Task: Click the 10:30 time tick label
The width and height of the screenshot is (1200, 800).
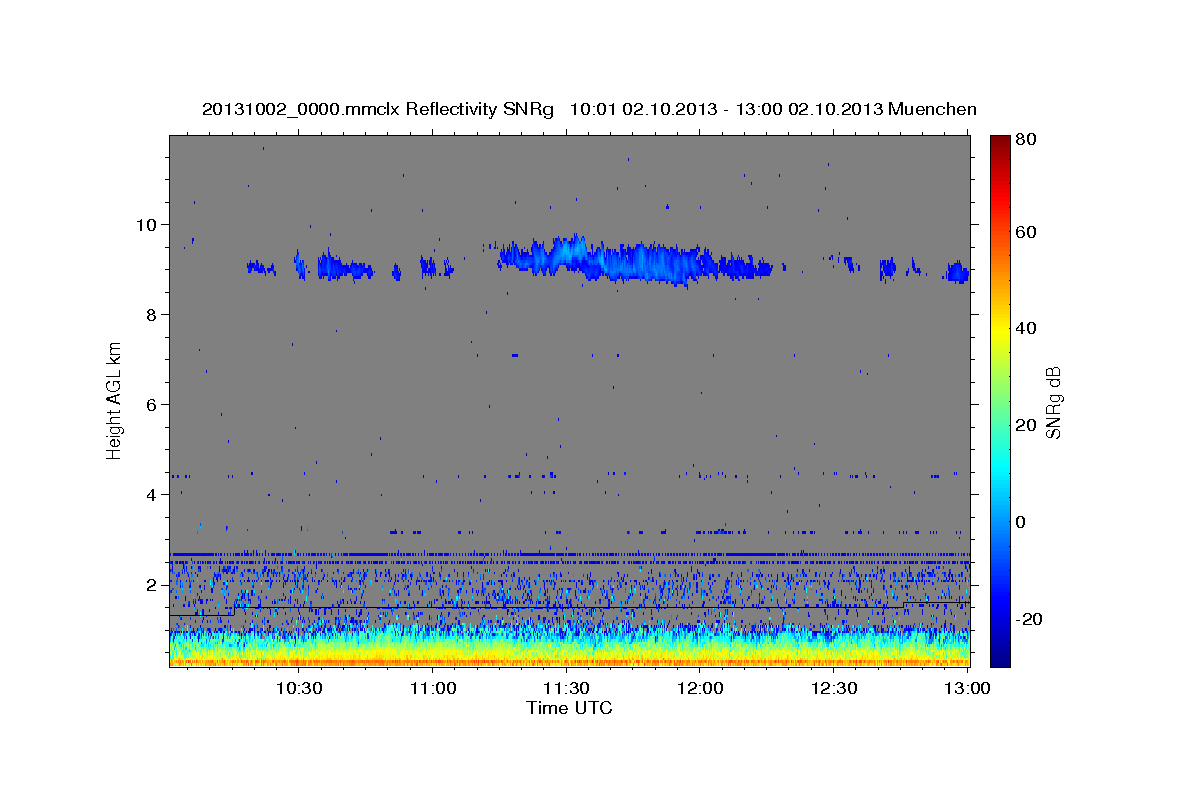Action: pos(299,689)
